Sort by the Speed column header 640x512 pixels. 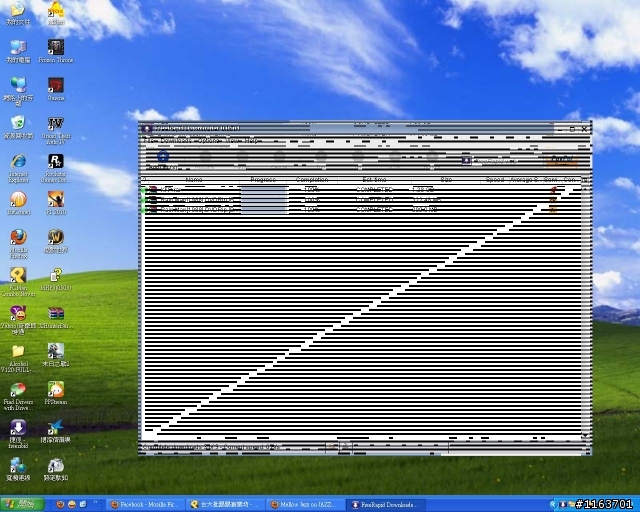click(495, 180)
